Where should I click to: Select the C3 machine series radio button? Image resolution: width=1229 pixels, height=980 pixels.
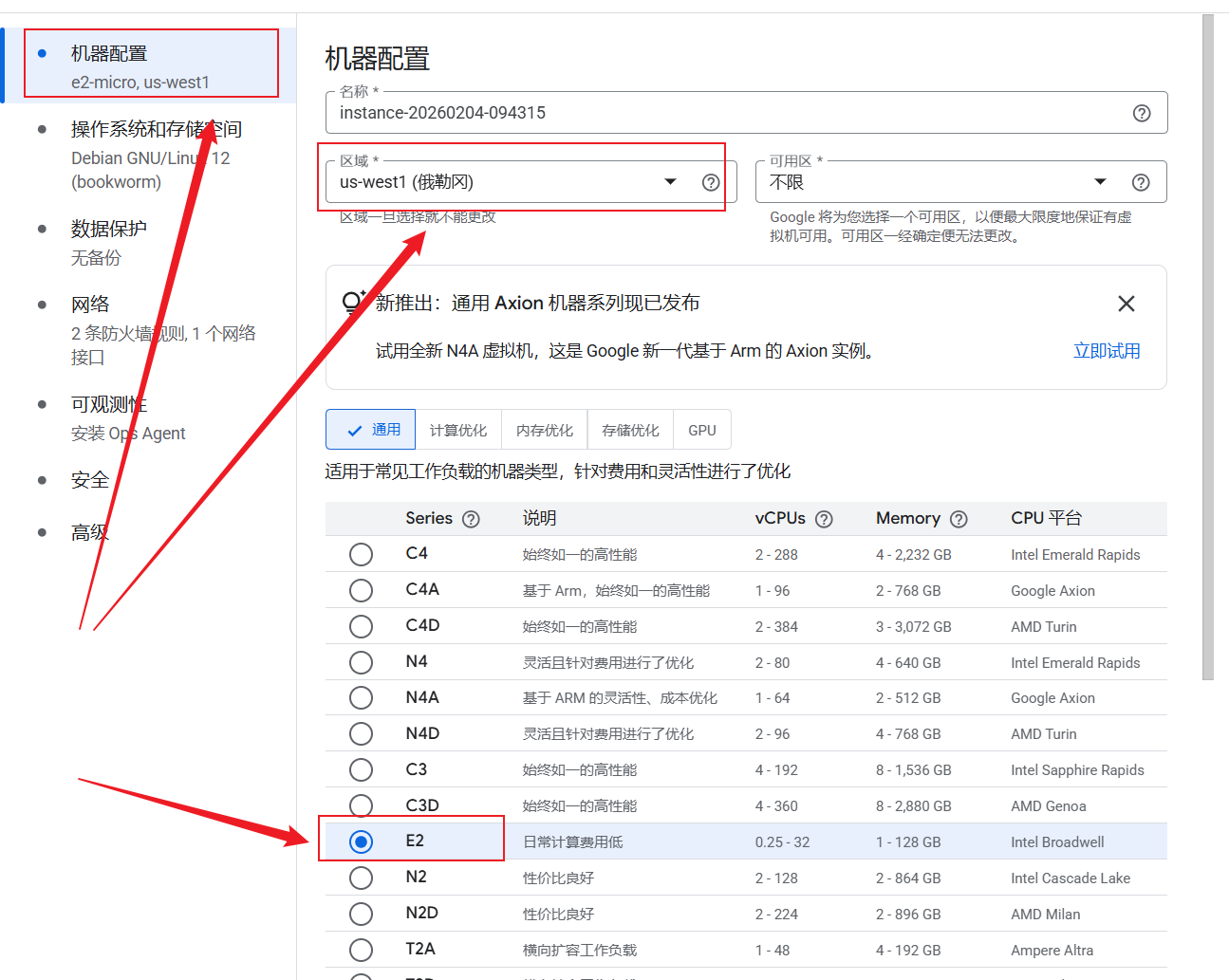pos(361,769)
